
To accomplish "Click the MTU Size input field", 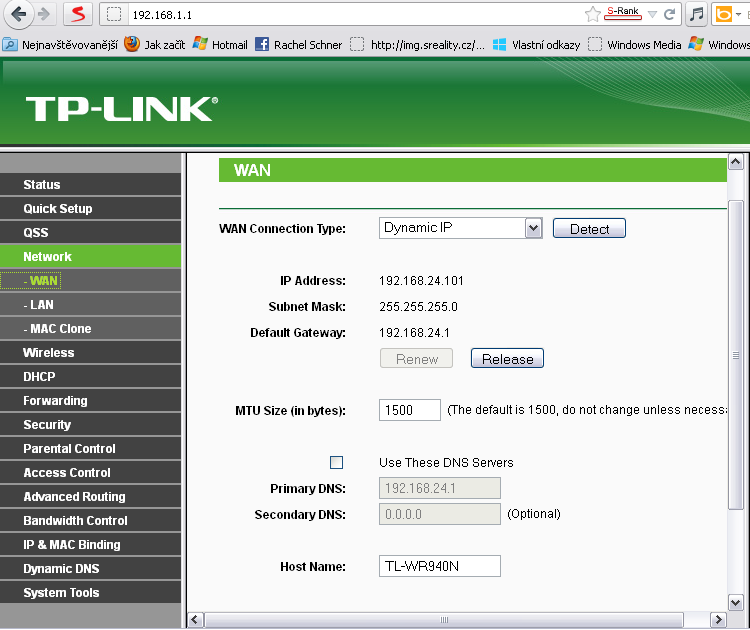I will [409, 410].
